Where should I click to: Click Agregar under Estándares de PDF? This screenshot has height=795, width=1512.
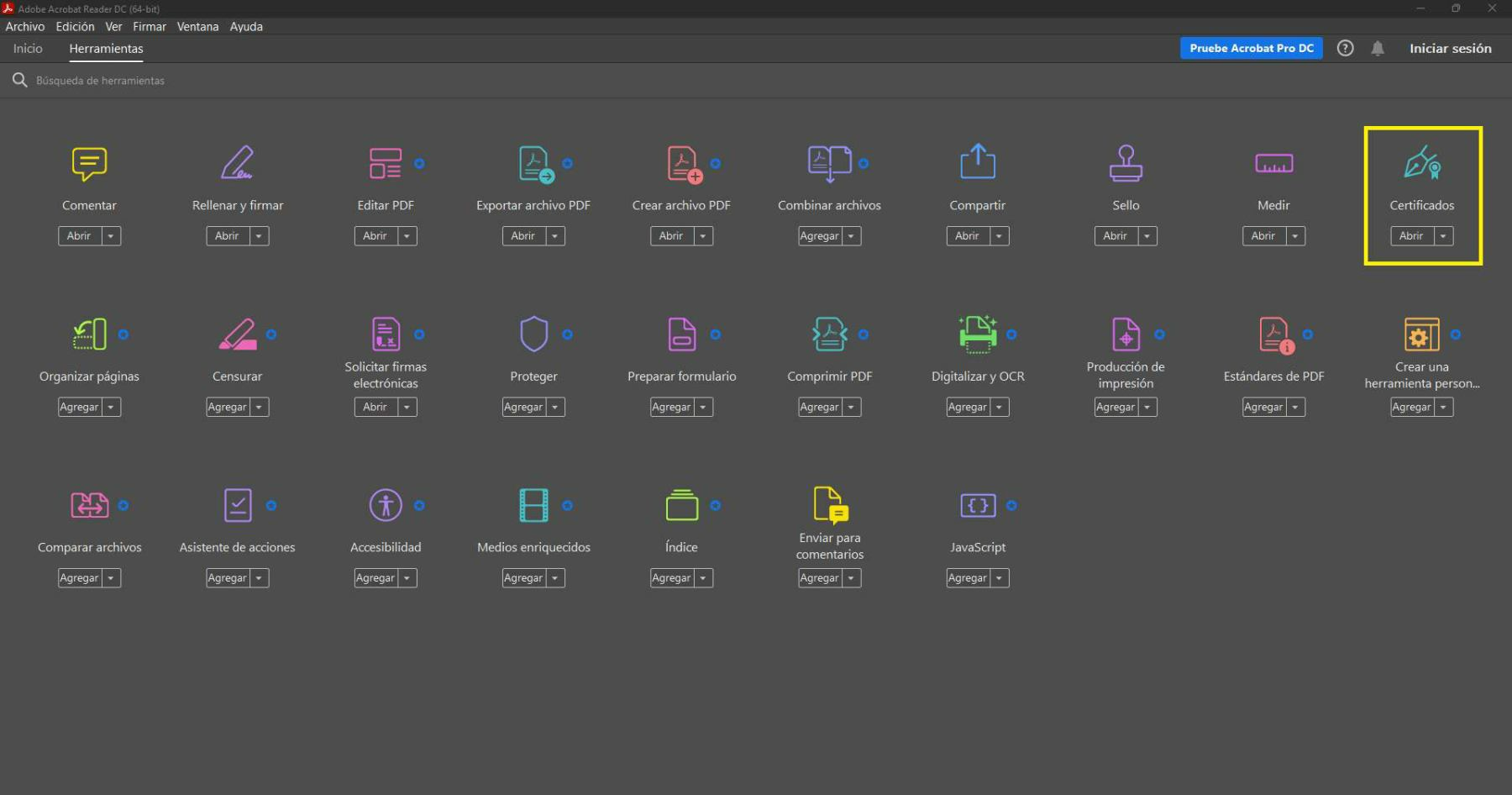[x=1263, y=407]
